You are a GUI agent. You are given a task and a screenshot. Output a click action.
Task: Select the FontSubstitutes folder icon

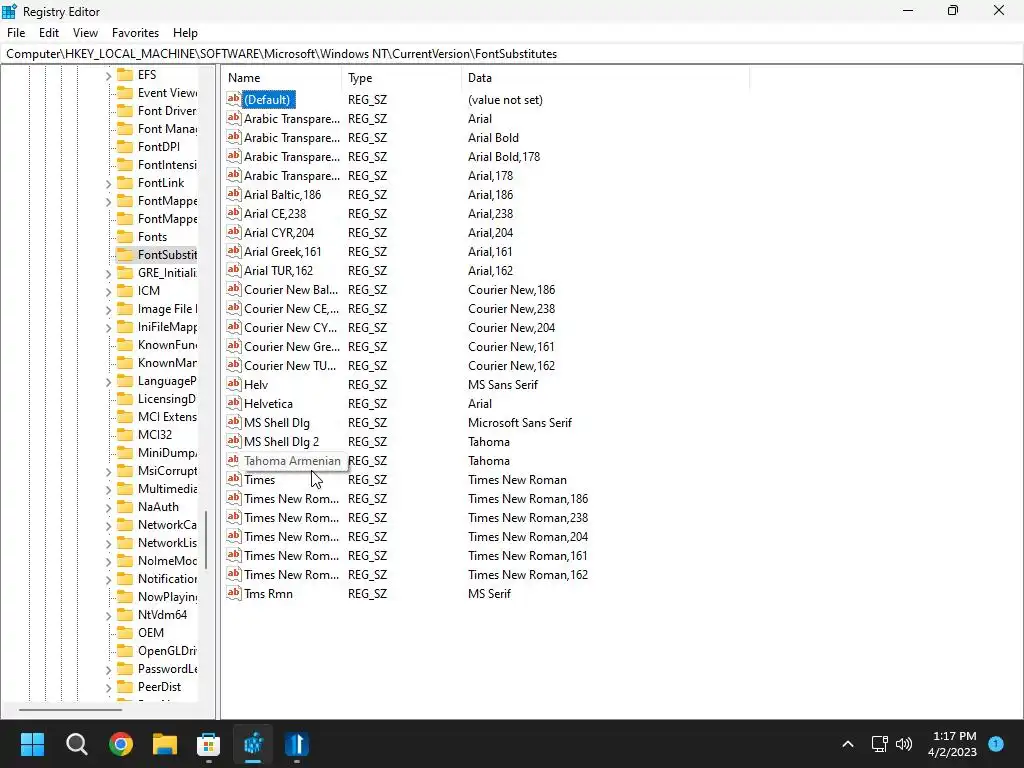125,255
